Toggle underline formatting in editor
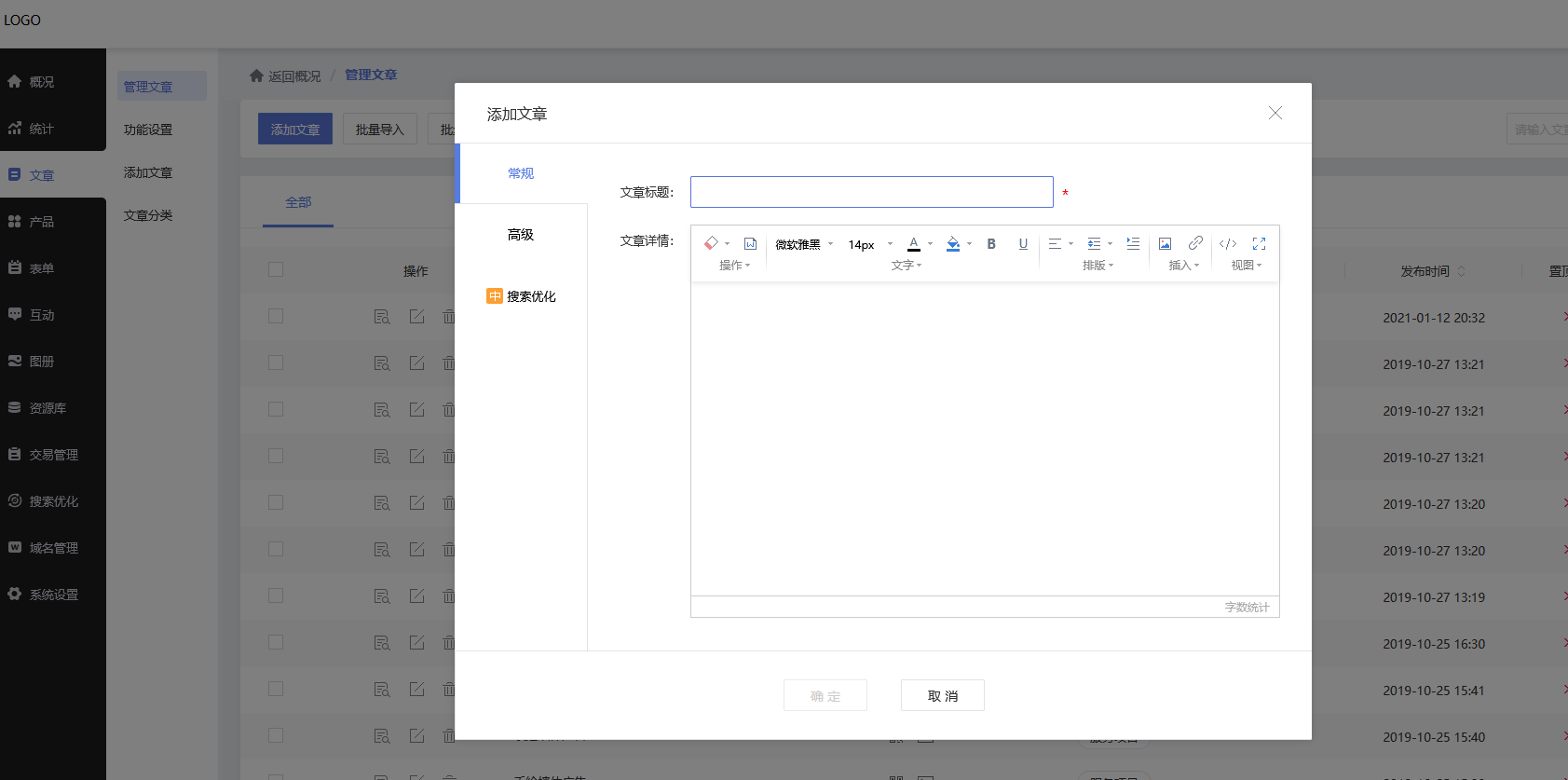 1023,244
